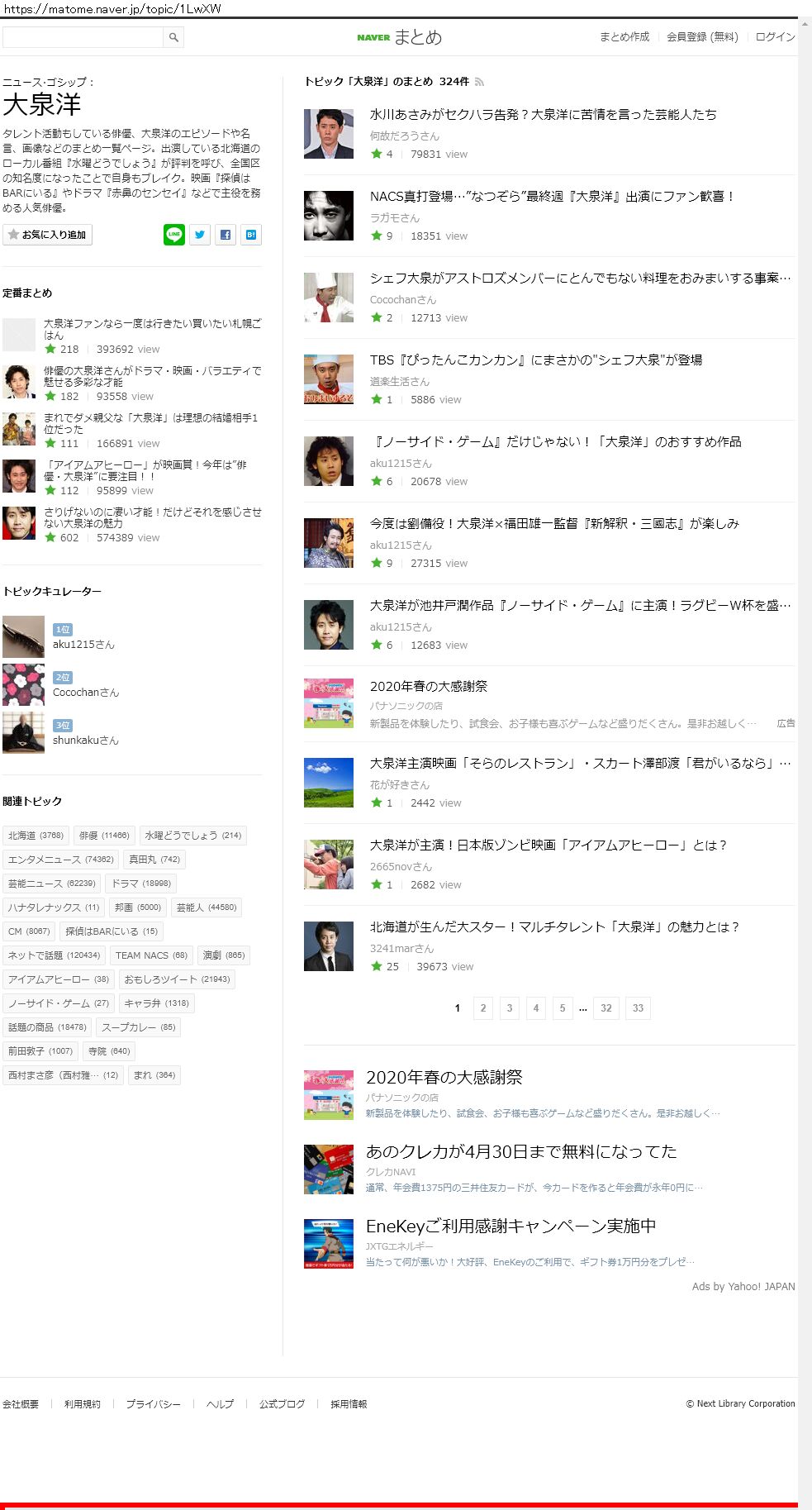Select the 水曜どうでしょう topic tag
812x1510 pixels.
(192, 836)
